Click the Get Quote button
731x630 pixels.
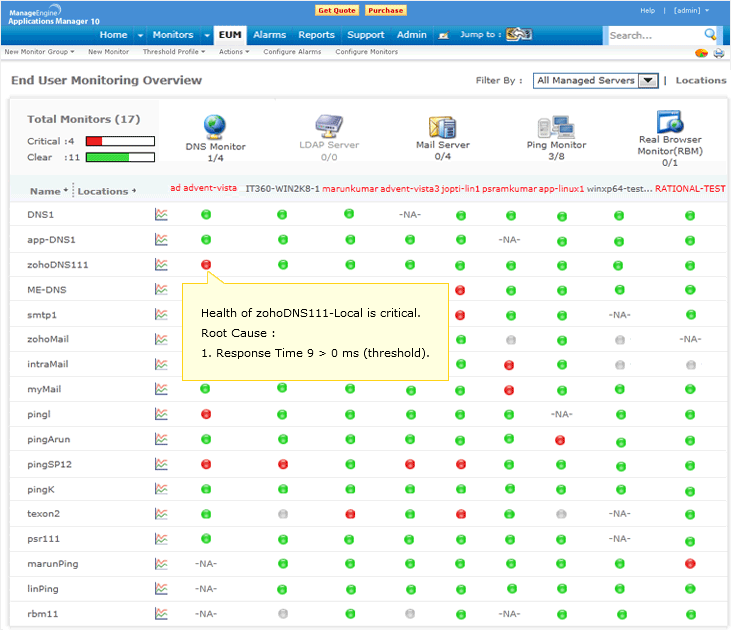[x=337, y=10]
